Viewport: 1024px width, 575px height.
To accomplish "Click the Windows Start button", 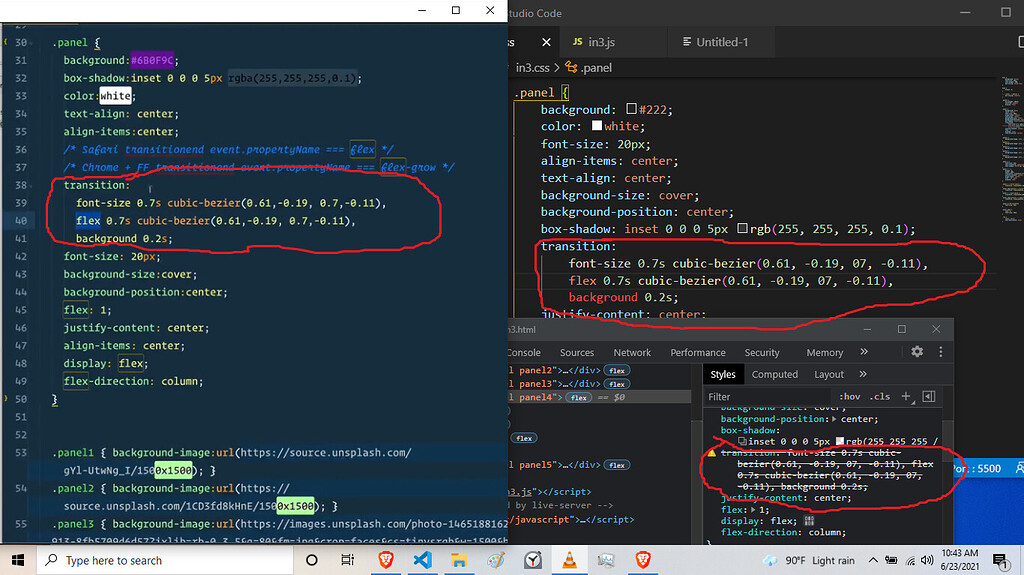I will [x=18, y=560].
